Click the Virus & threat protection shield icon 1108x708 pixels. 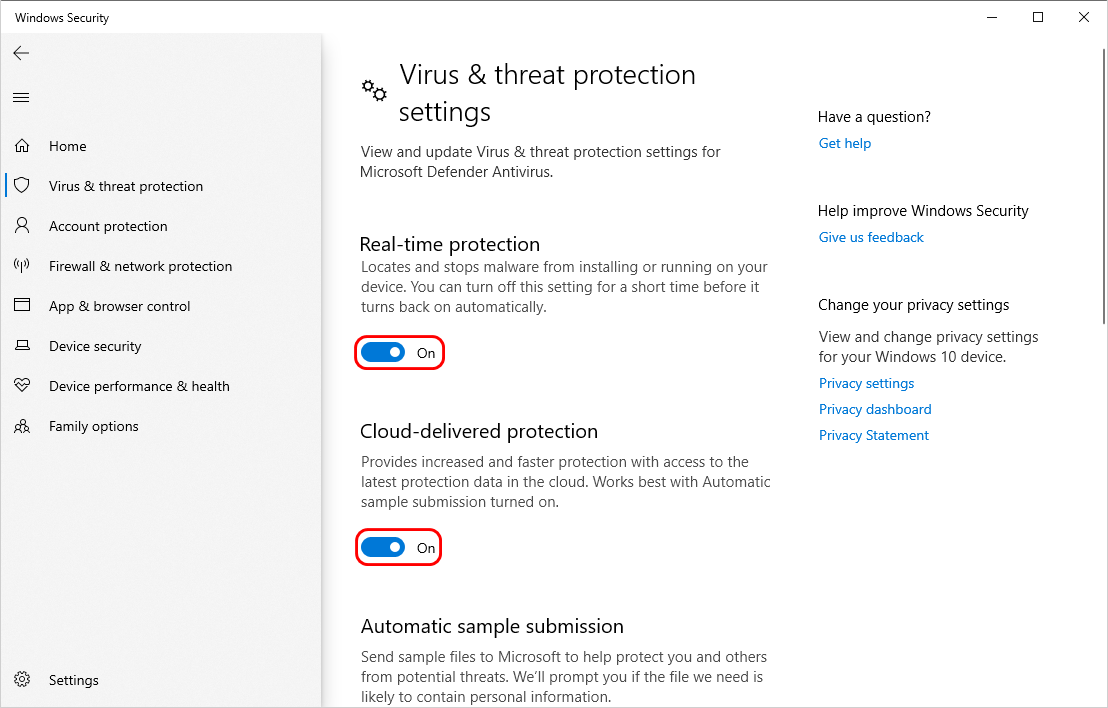pos(21,186)
